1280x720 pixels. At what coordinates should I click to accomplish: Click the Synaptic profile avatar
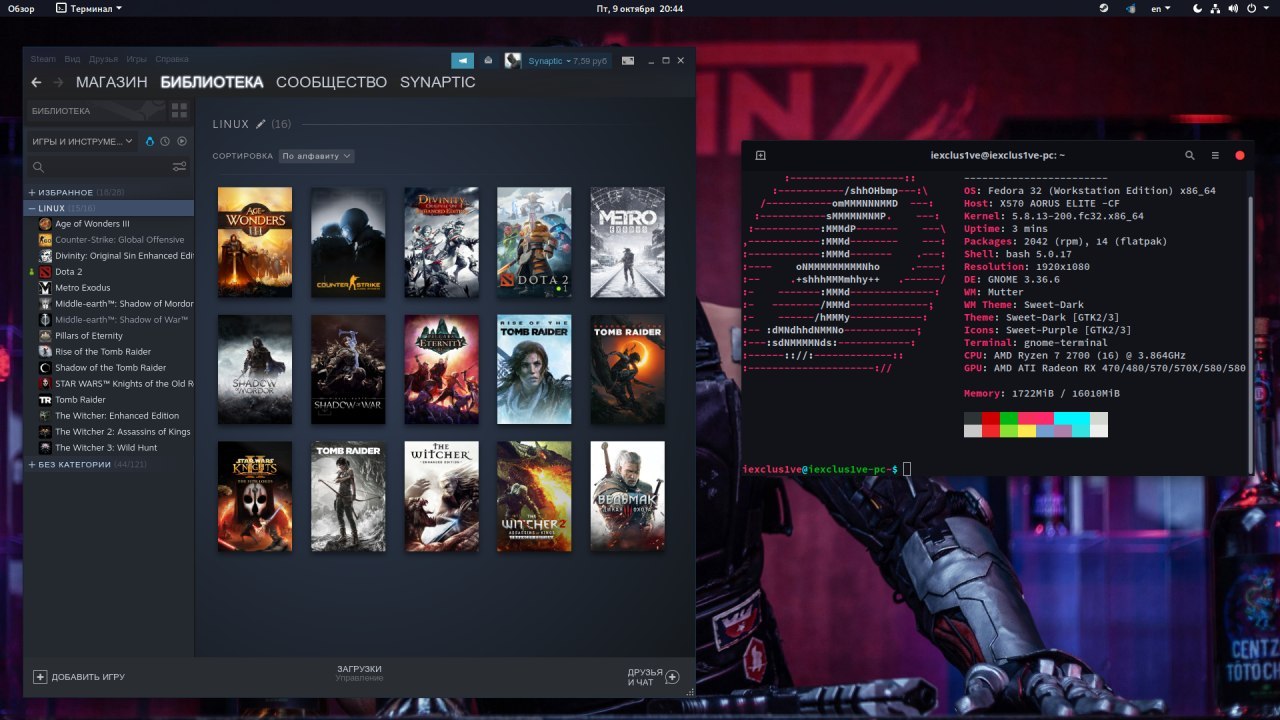512,60
